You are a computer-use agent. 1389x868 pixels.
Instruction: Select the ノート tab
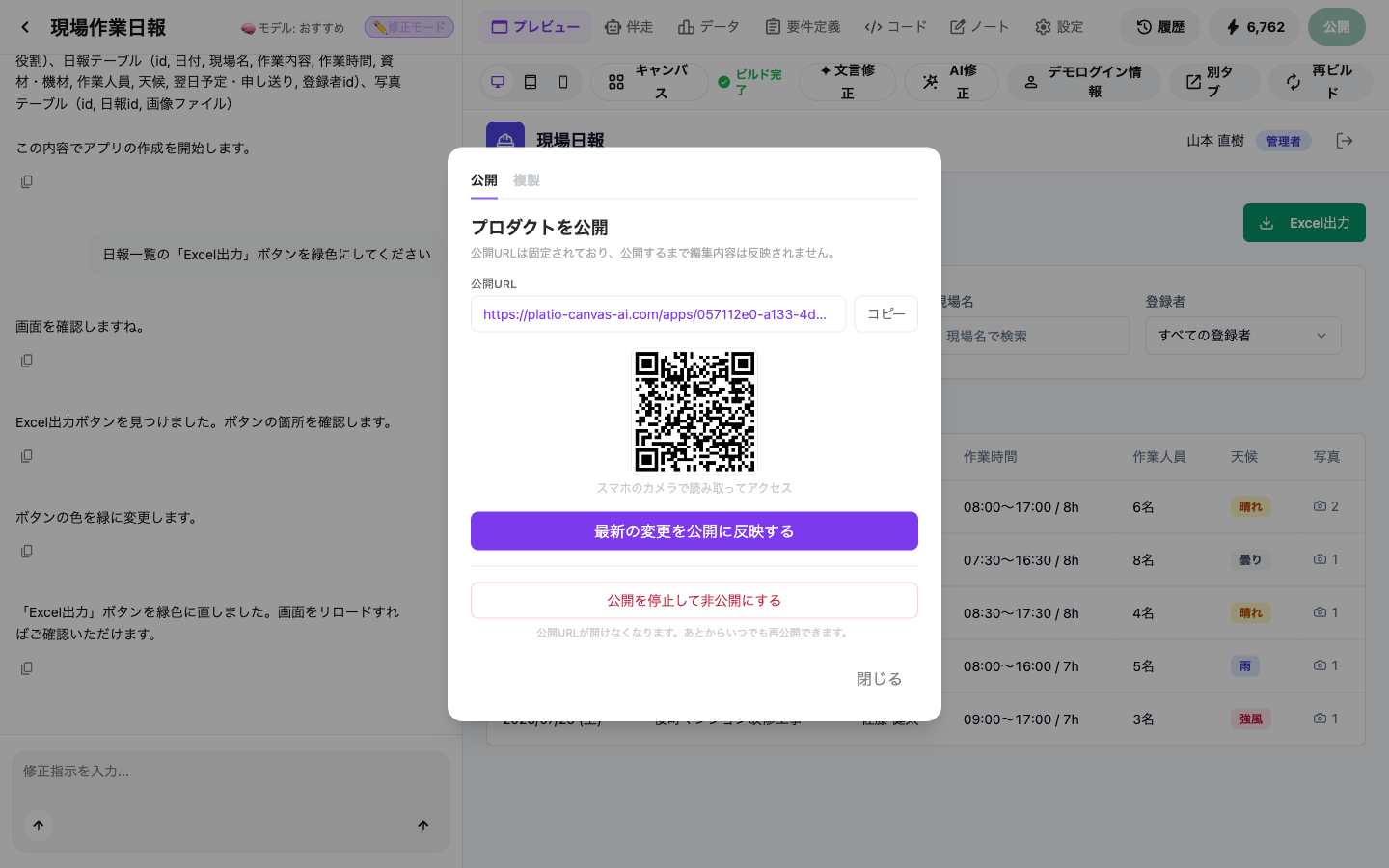point(980,27)
